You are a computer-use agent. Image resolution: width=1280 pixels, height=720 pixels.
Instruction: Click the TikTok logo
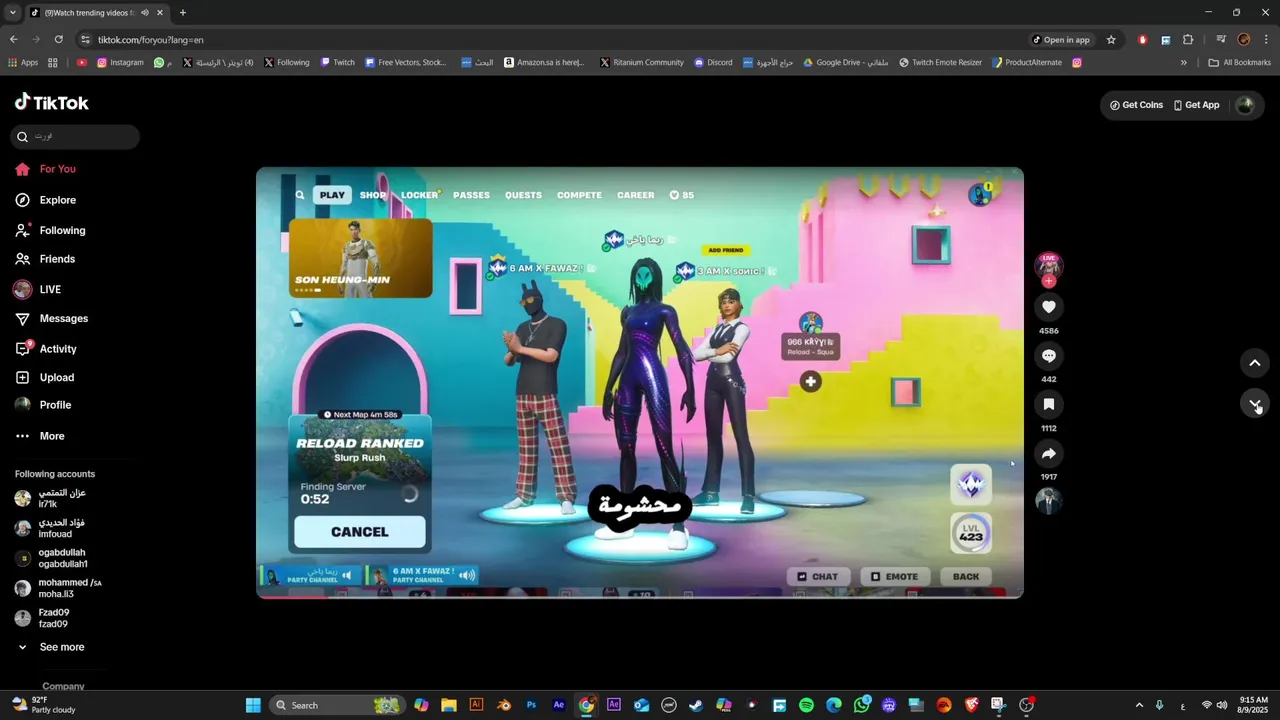click(x=52, y=102)
